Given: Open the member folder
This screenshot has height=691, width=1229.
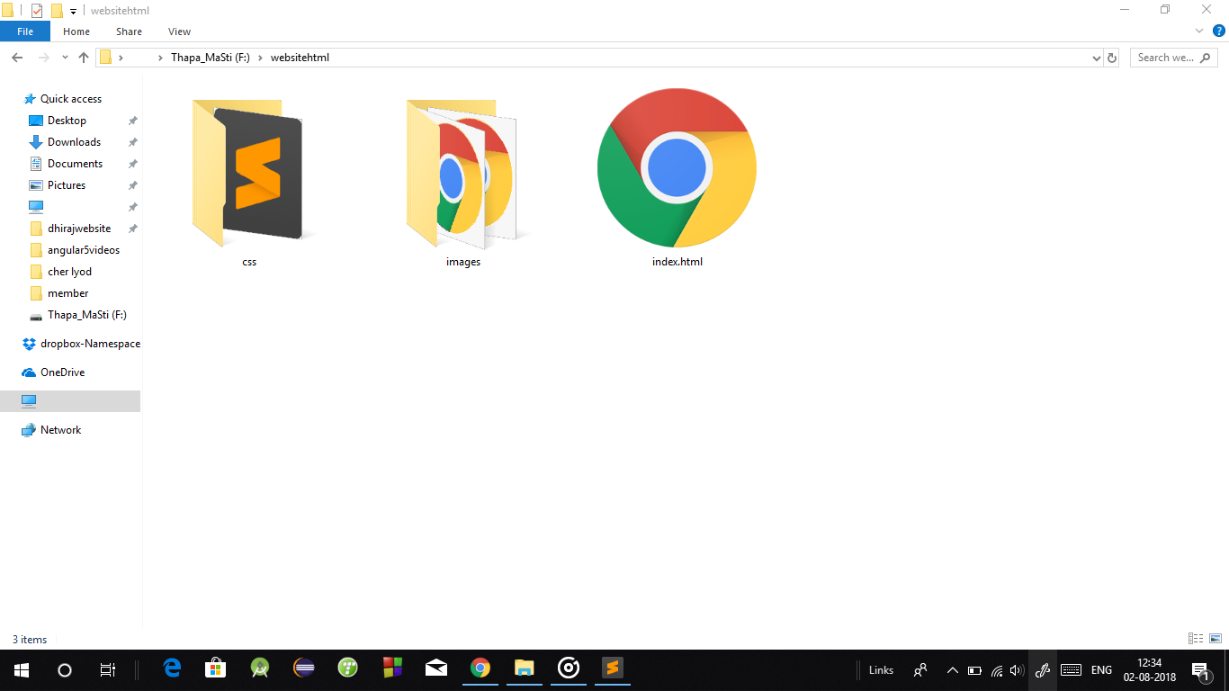Looking at the screenshot, I should [x=68, y=293].
